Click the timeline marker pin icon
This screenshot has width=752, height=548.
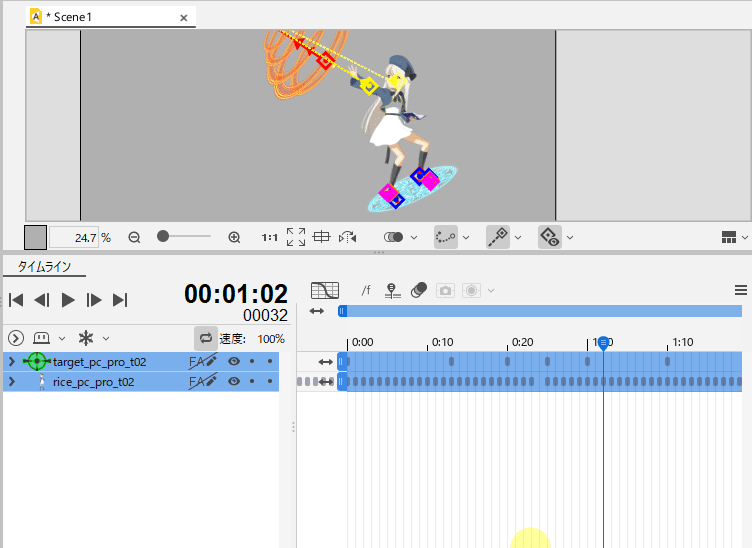393,291
